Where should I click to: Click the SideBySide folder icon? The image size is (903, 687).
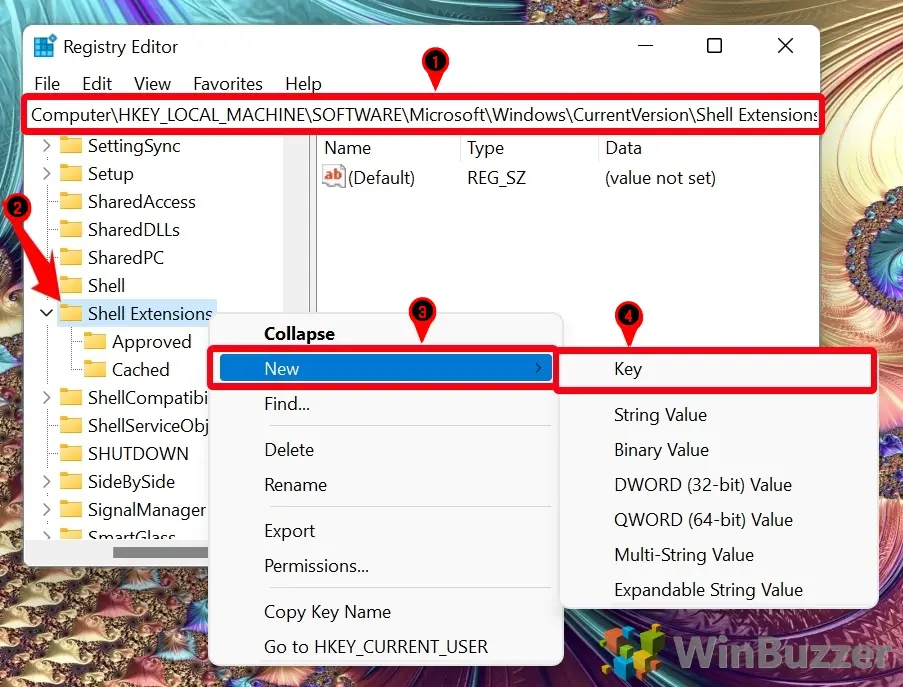71,481
